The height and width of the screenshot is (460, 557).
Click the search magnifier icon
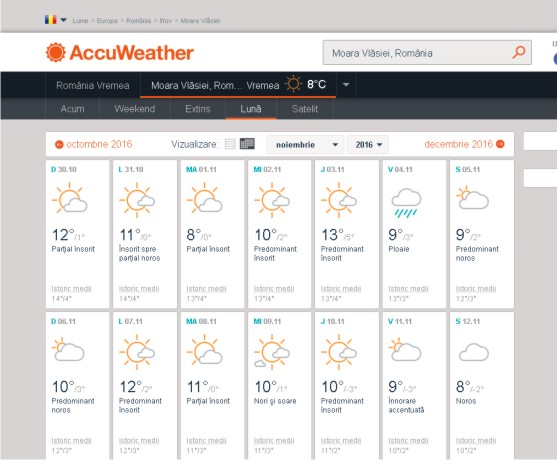click(519, 52)
